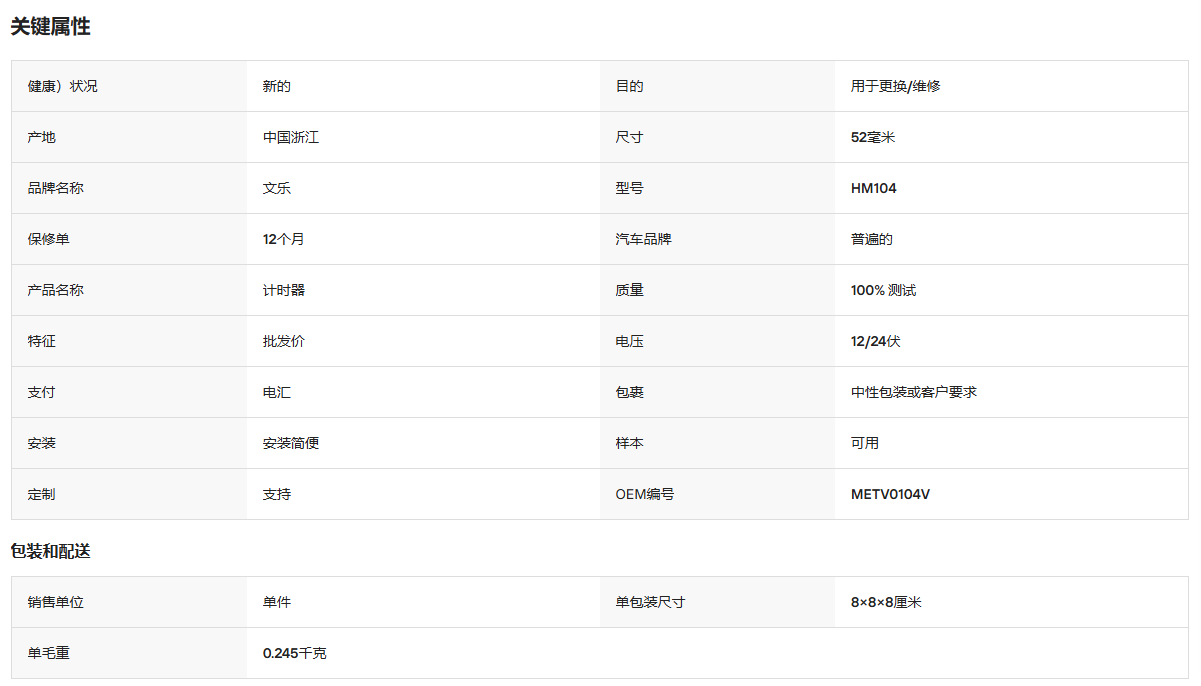The image size is (1201, 686).
Task: Click the value "安装简便"
Action: [291, 443]
